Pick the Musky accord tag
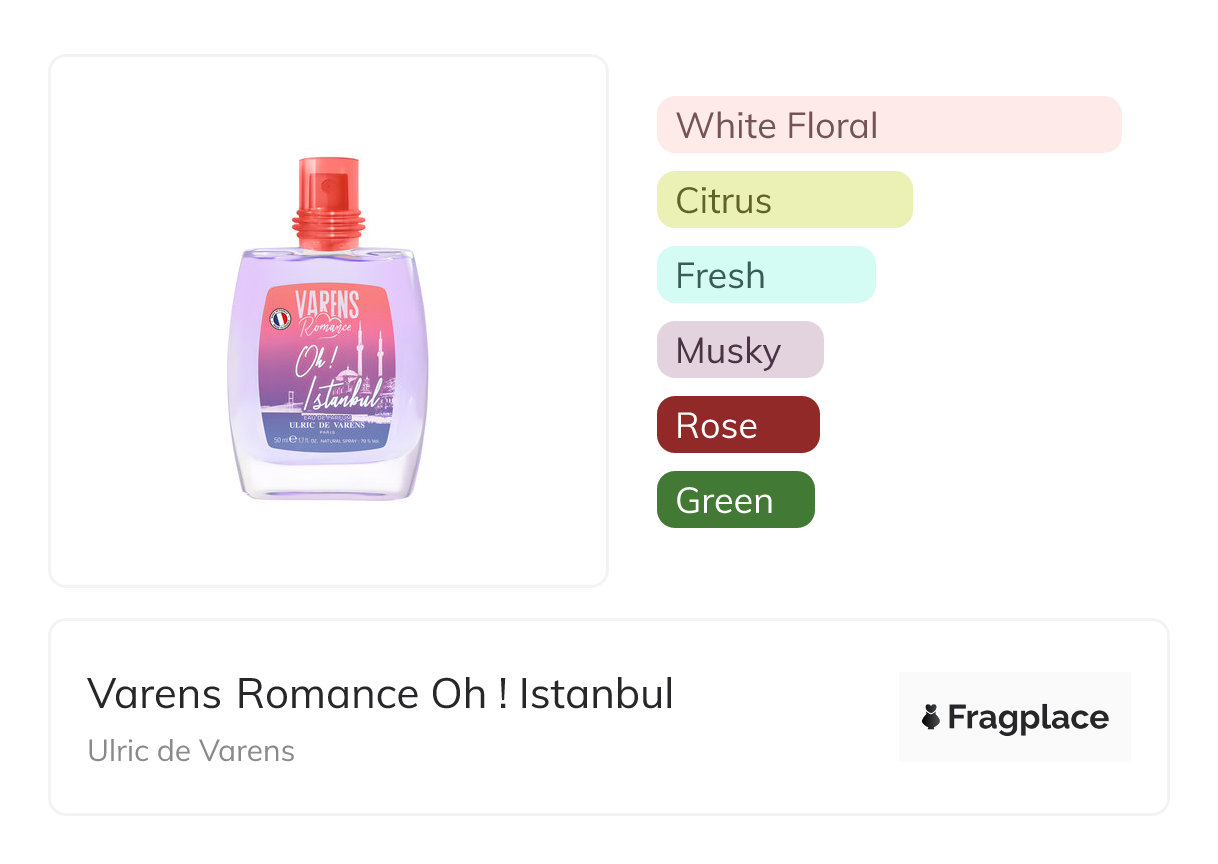1218x864 pixels. 739,350
